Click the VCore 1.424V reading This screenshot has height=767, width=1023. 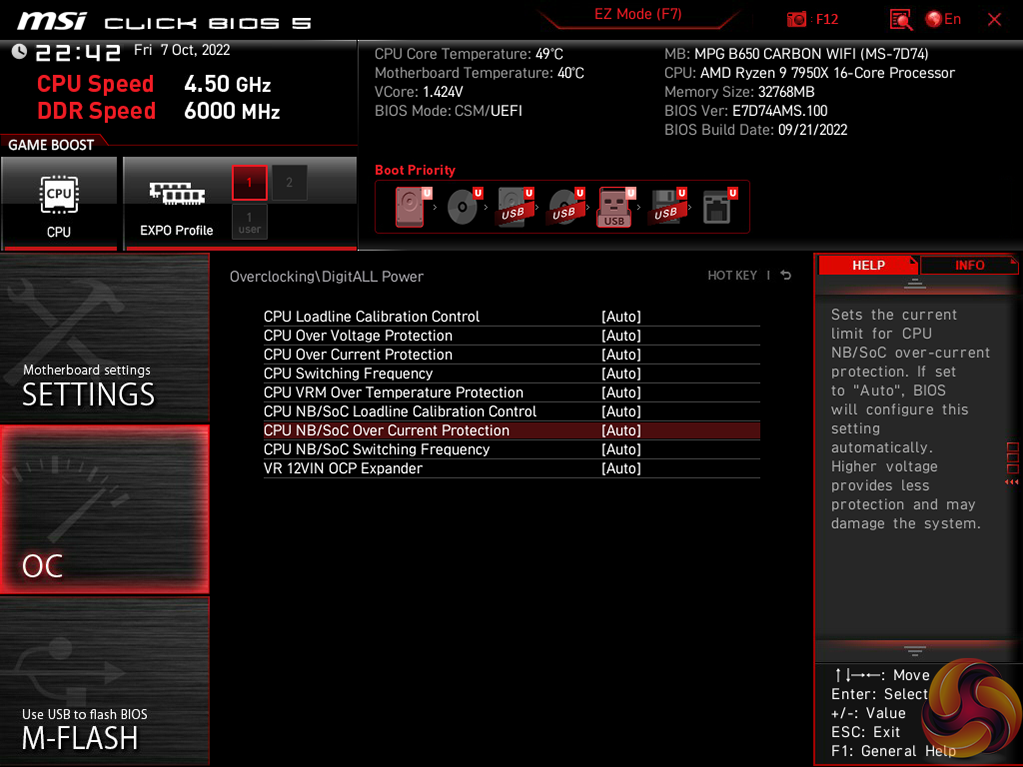pyautogui.click(x=419, y=92)
